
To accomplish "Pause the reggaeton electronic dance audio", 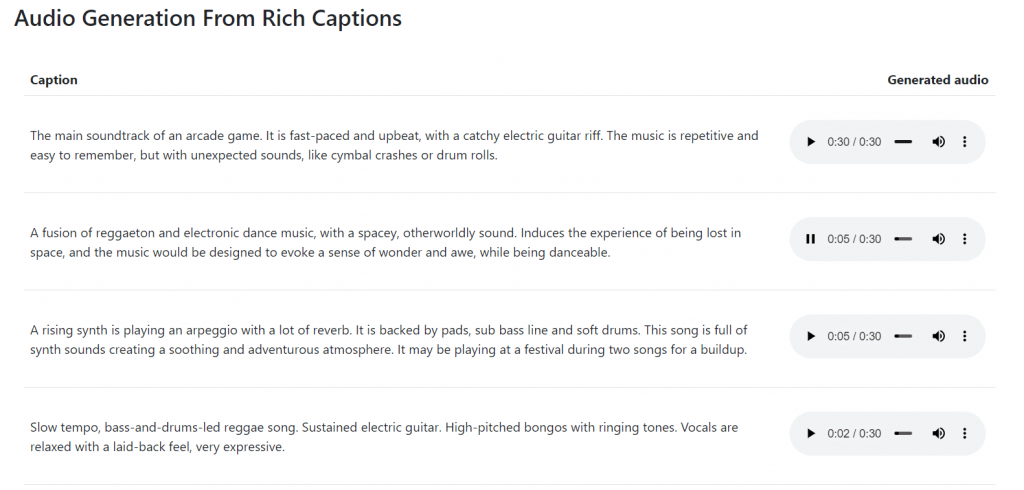I will [810, 239].
